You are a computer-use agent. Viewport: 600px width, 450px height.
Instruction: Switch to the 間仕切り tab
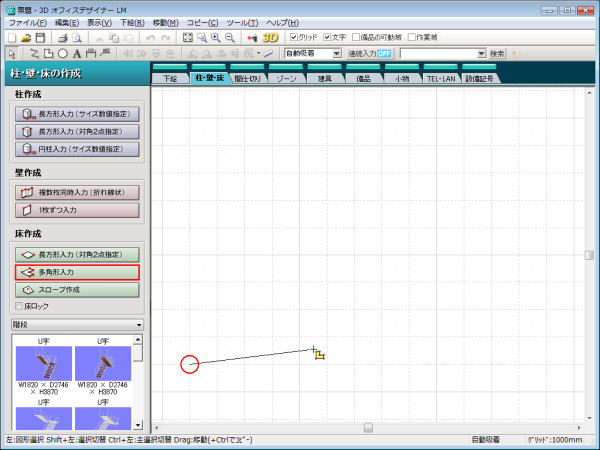coord(249,77)
